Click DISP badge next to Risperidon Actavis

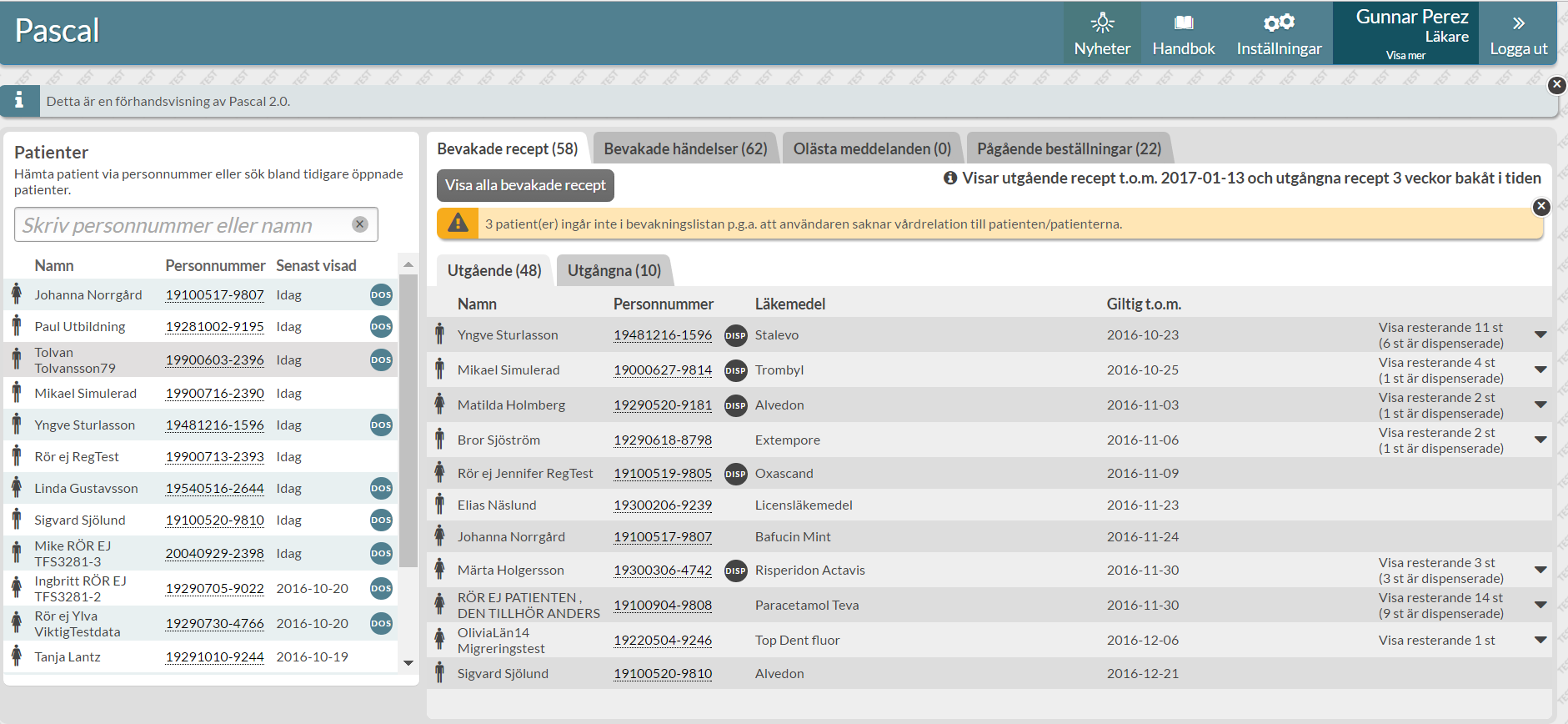coord(735,571)
